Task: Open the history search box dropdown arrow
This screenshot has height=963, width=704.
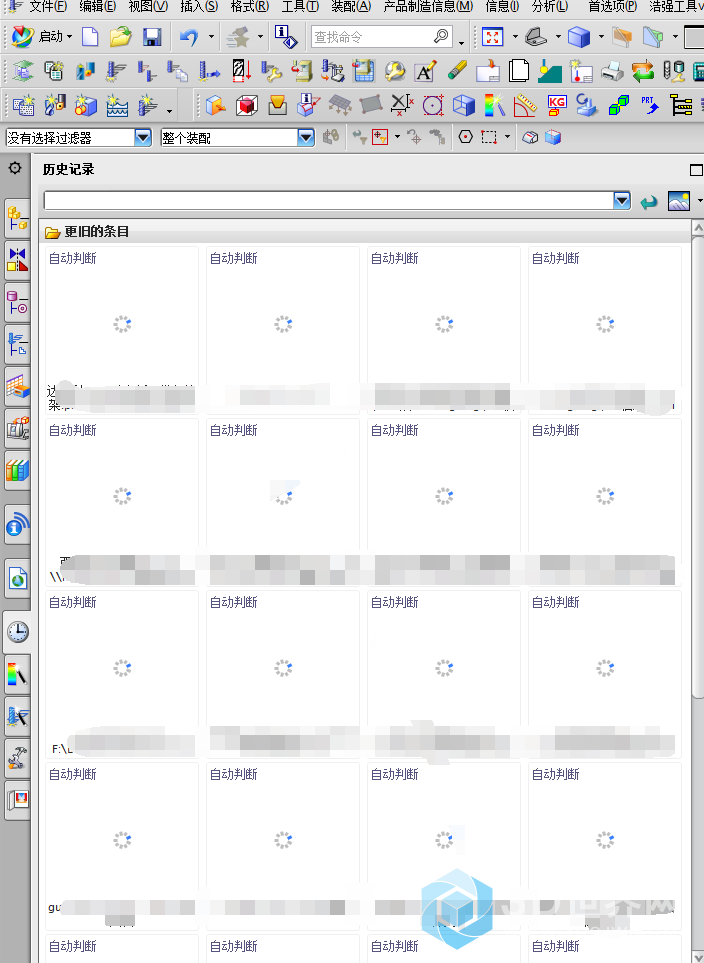Action: 622,201
